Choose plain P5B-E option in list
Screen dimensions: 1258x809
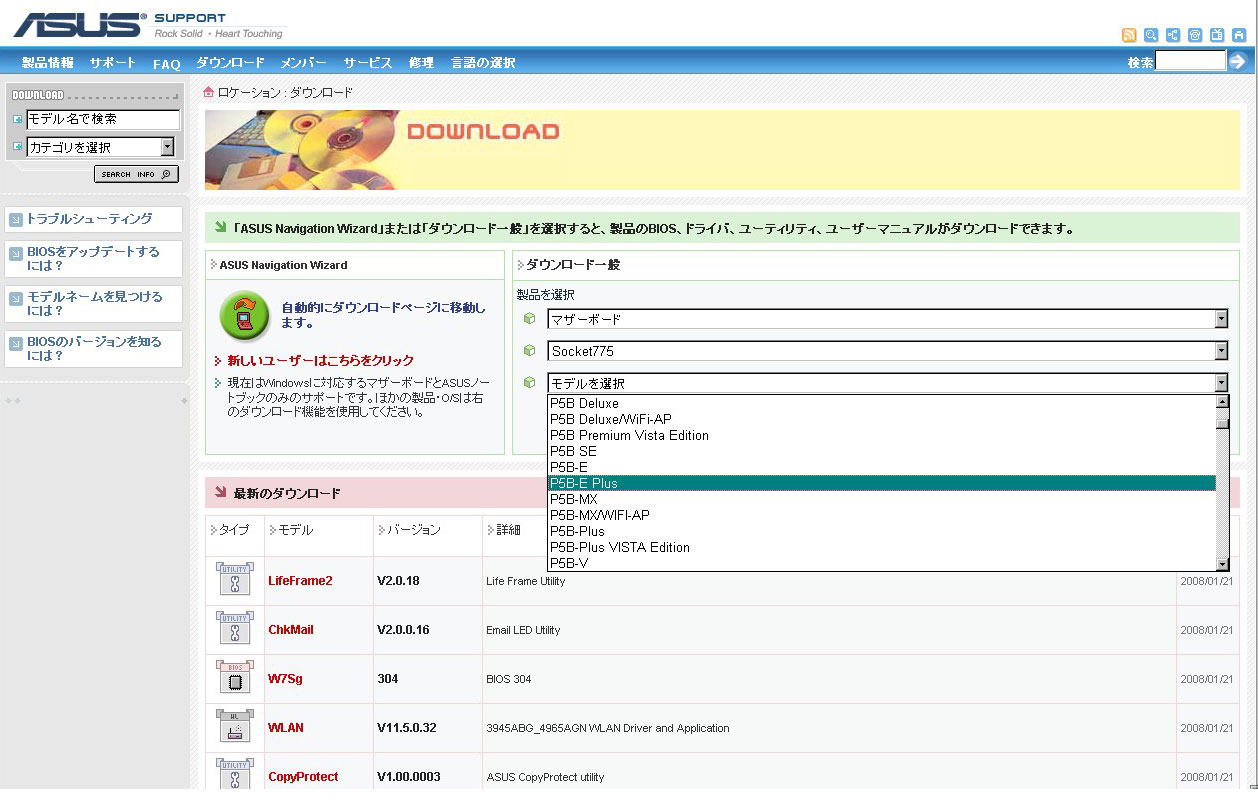tap(882, 467)
